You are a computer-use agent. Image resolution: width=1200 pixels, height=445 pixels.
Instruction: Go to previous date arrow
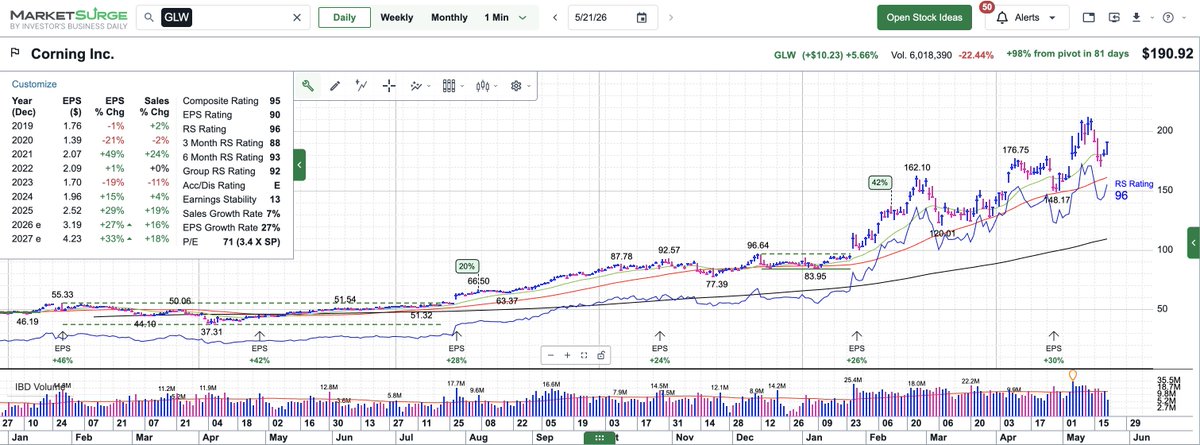point(555,18)
